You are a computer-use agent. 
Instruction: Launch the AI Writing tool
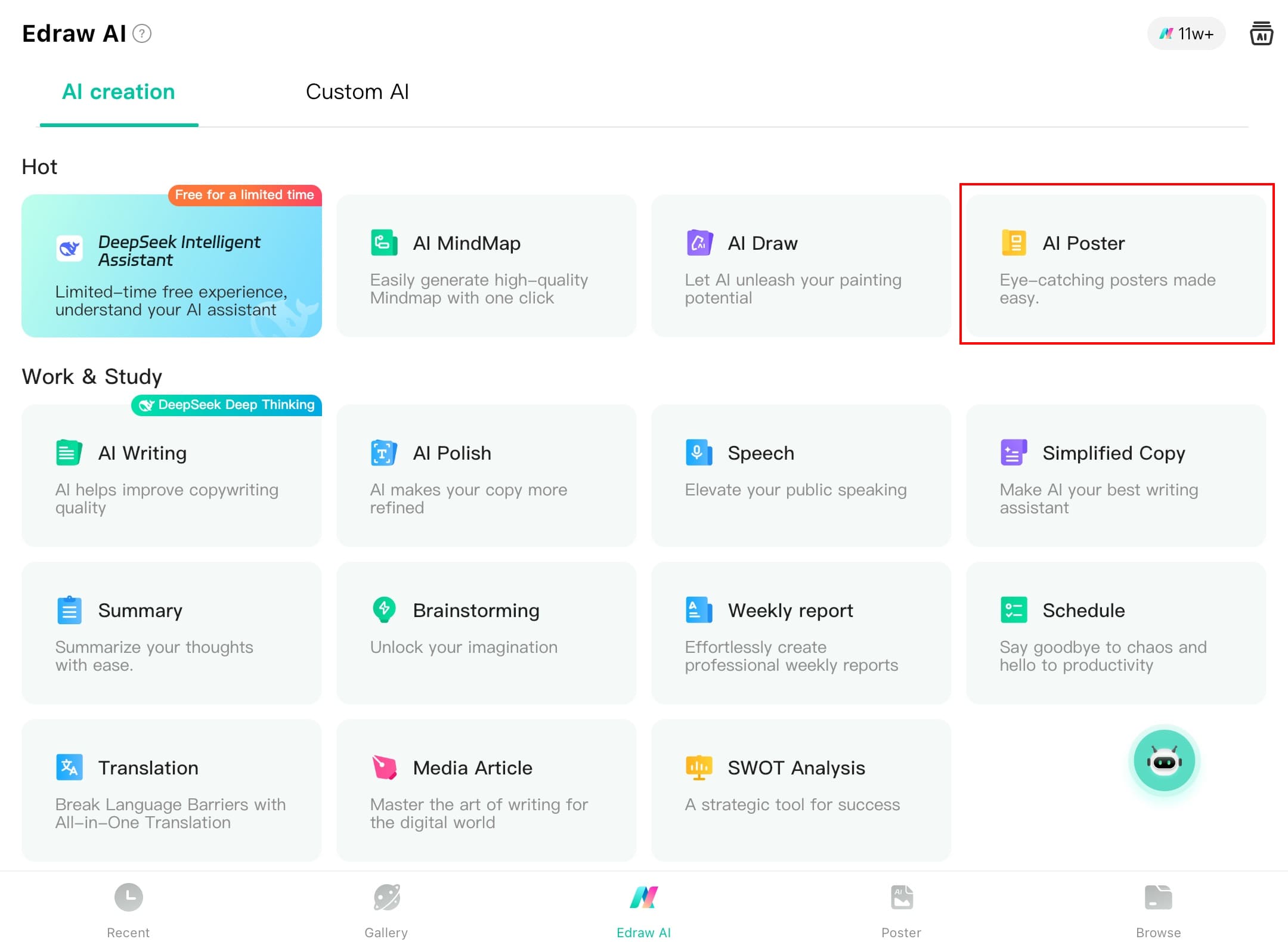click(x=172, y=476)
